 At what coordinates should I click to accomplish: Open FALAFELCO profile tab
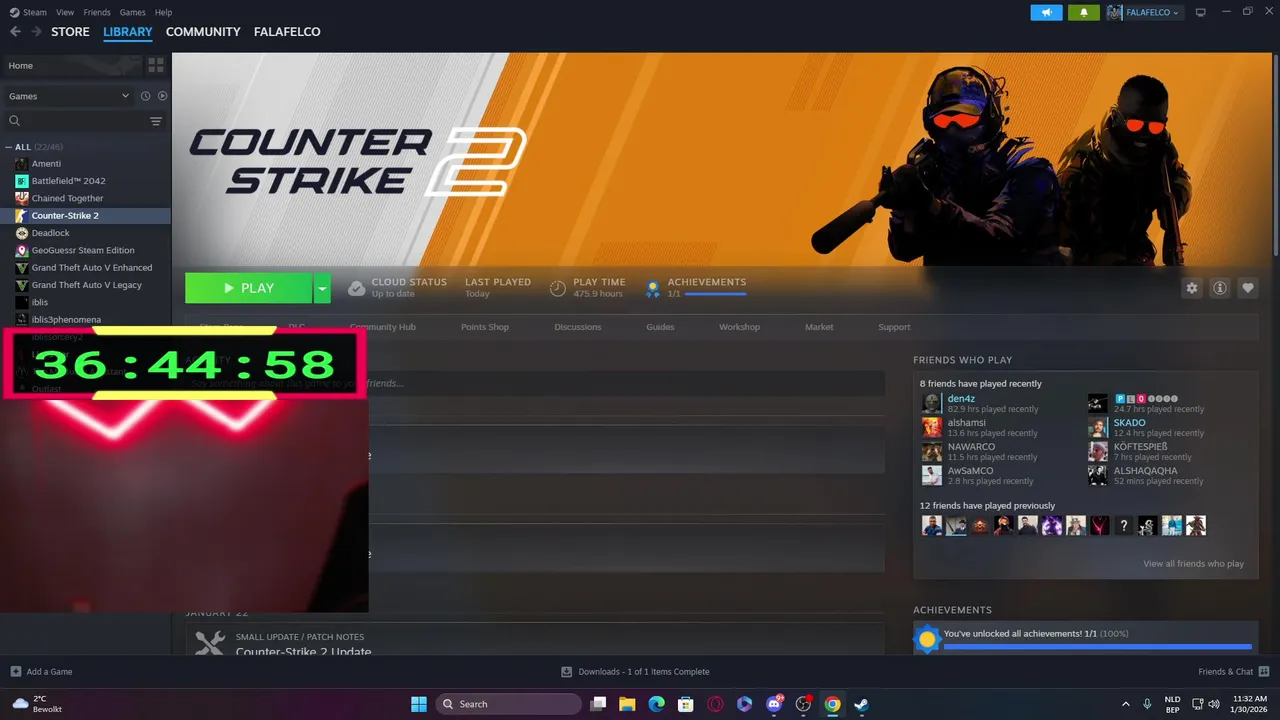(x=287, y=32)
